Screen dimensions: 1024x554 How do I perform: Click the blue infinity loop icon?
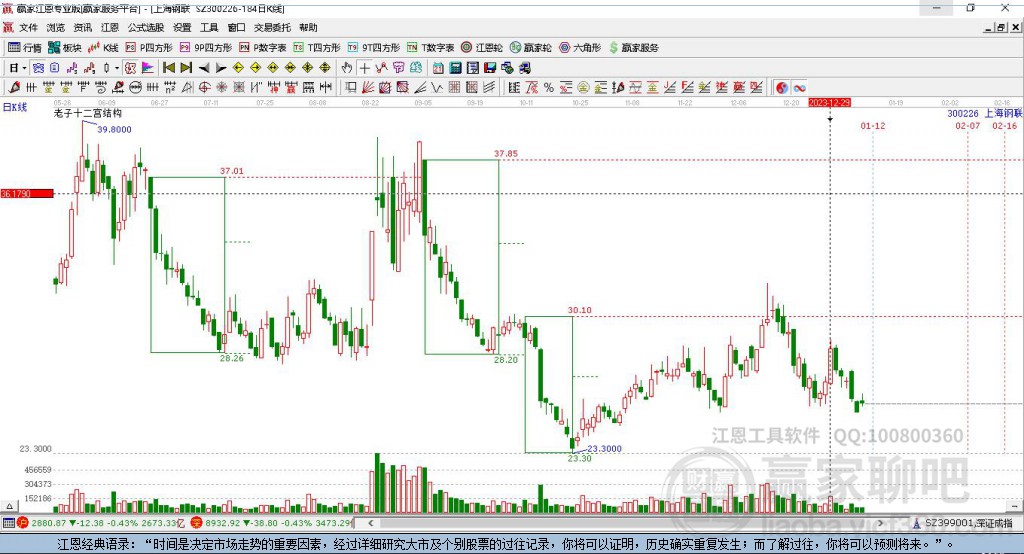click(799, 88)
